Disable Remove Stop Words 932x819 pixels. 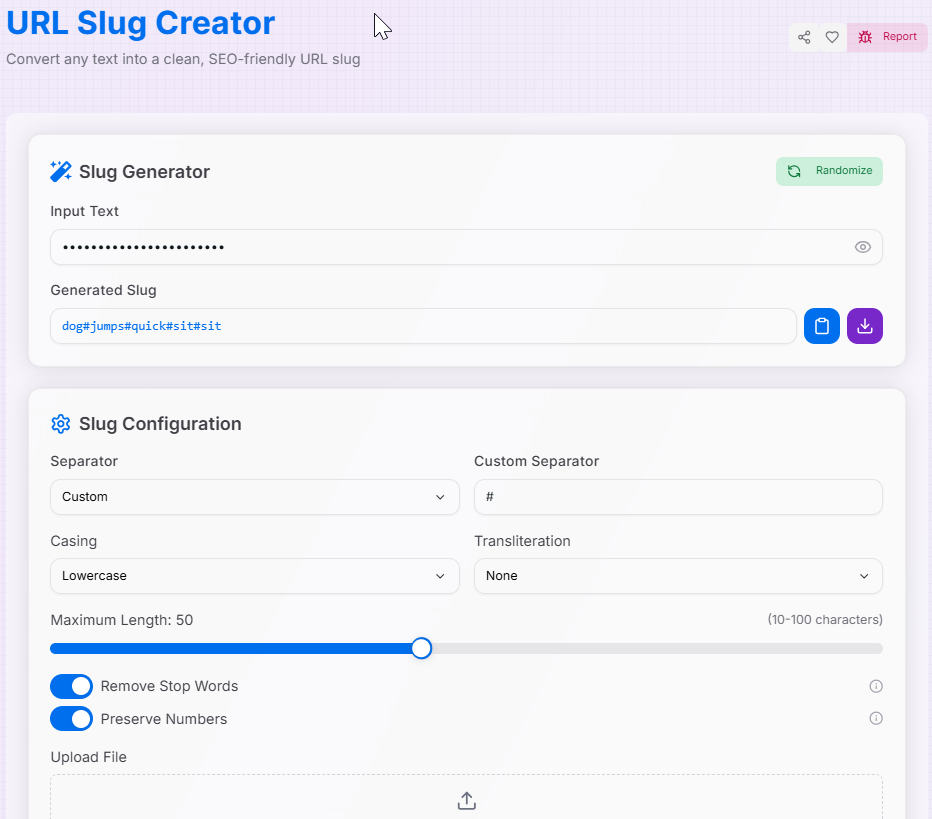pos(71,686)
